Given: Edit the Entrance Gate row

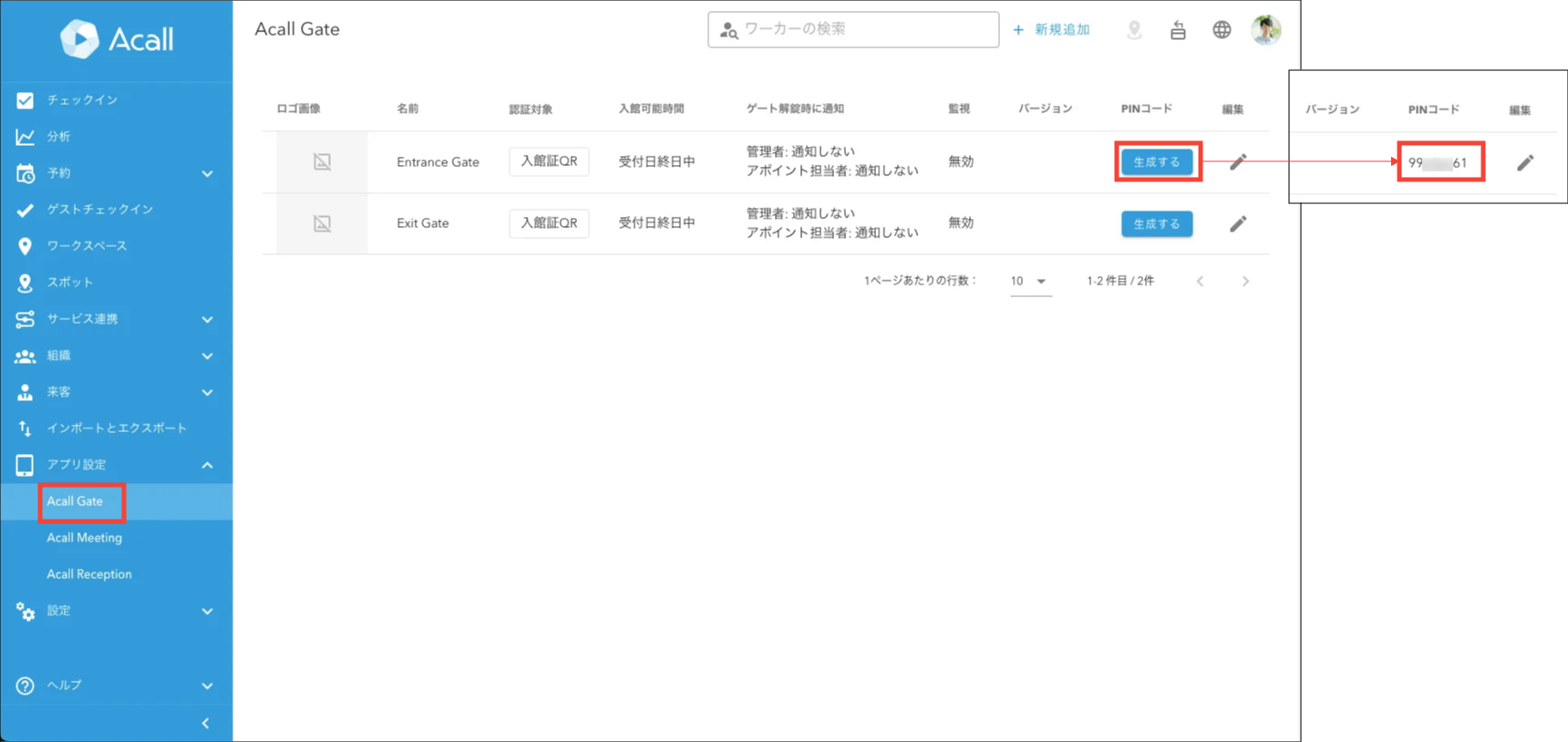Looking at the screenshot, I should (x=1237, y=162).
